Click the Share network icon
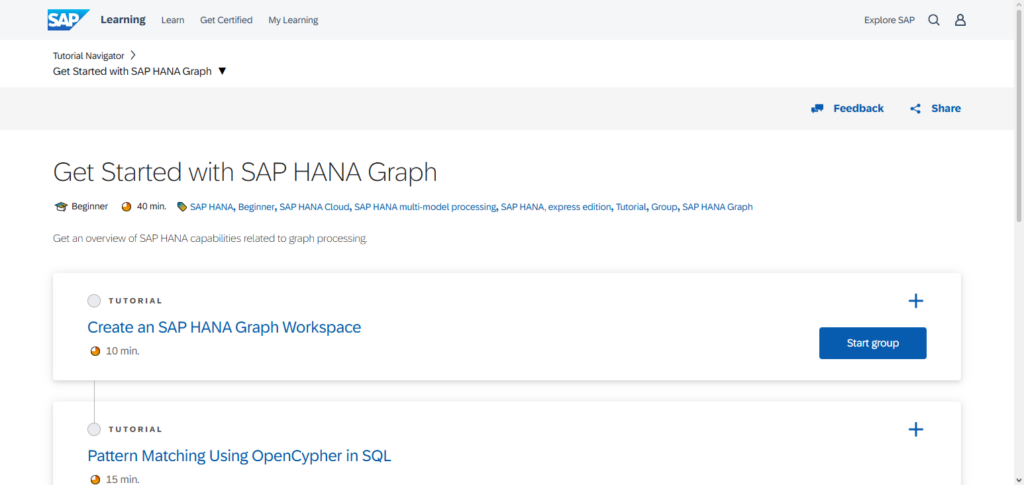This screenshot has width=1024, height=485. click(916, 108)
